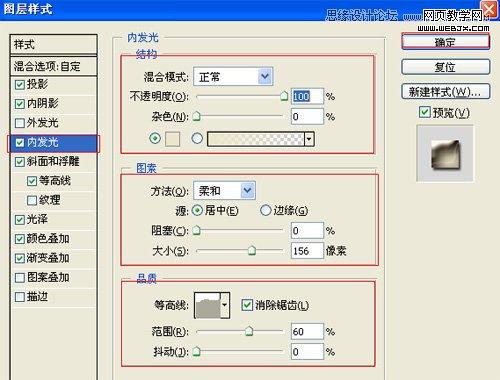Choose the 居中(E) center source radio
Image resolution: width=500 pixels, height=380 pixels.
197,210
